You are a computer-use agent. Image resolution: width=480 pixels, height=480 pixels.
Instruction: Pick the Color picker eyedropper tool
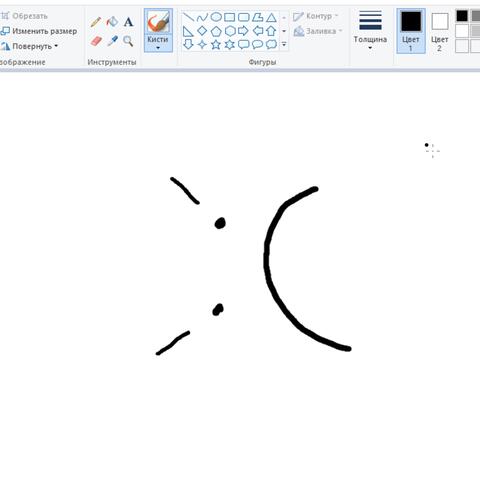pyautogui.click(x=113, y=41)
